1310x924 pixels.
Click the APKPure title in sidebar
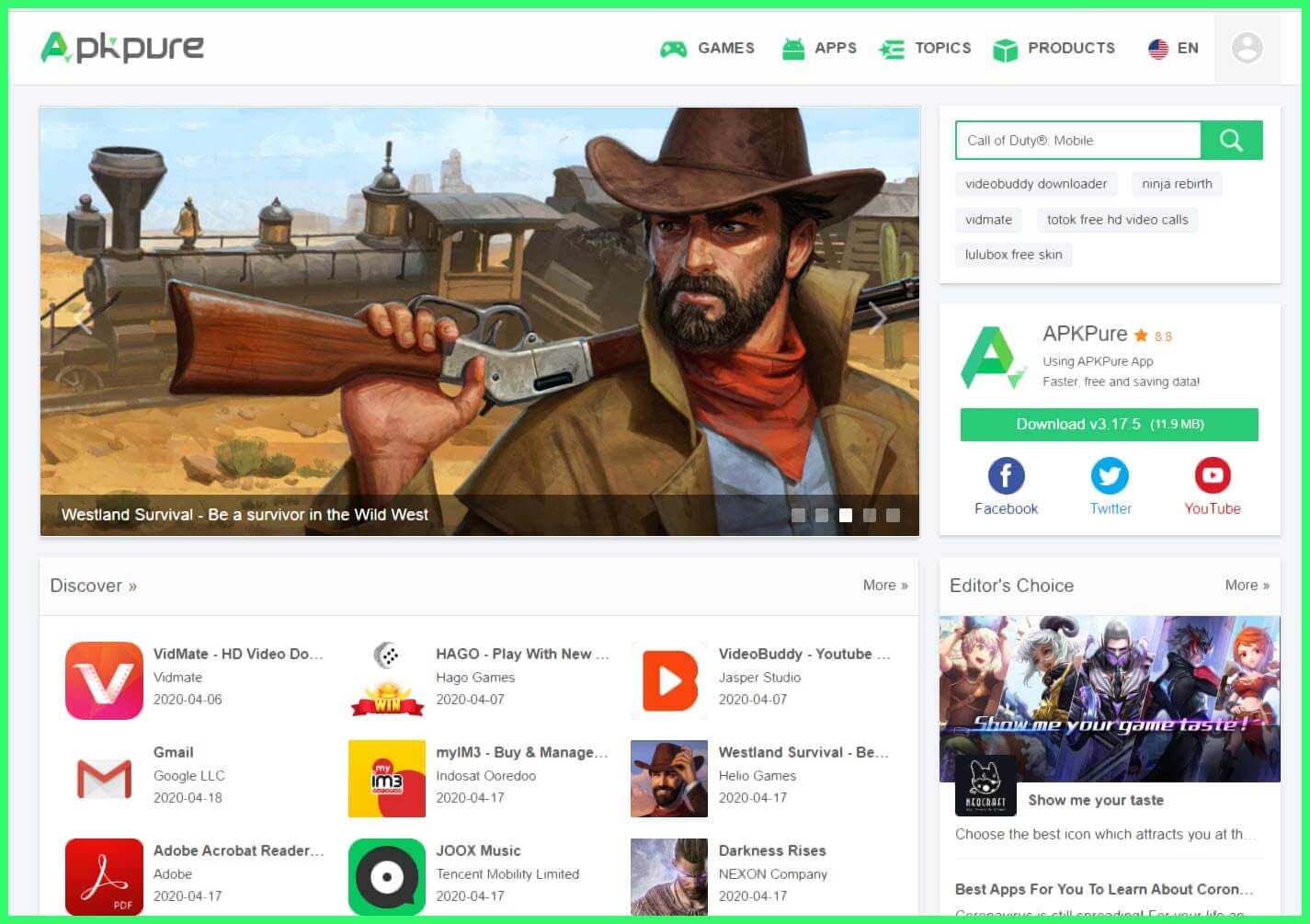point(1085,334)
